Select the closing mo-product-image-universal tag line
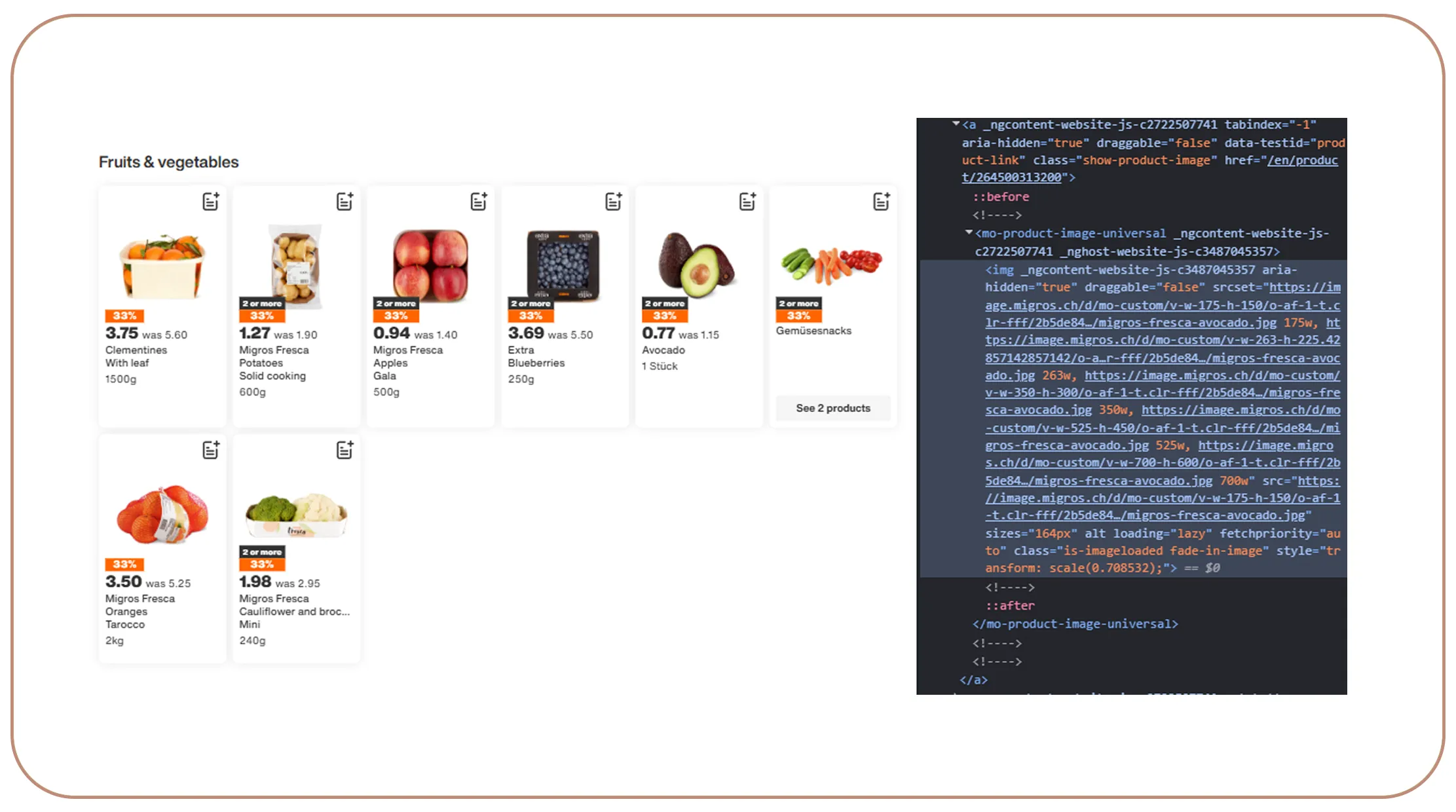The width and height of the screenshot is (1456, 812). [1075, 624]
